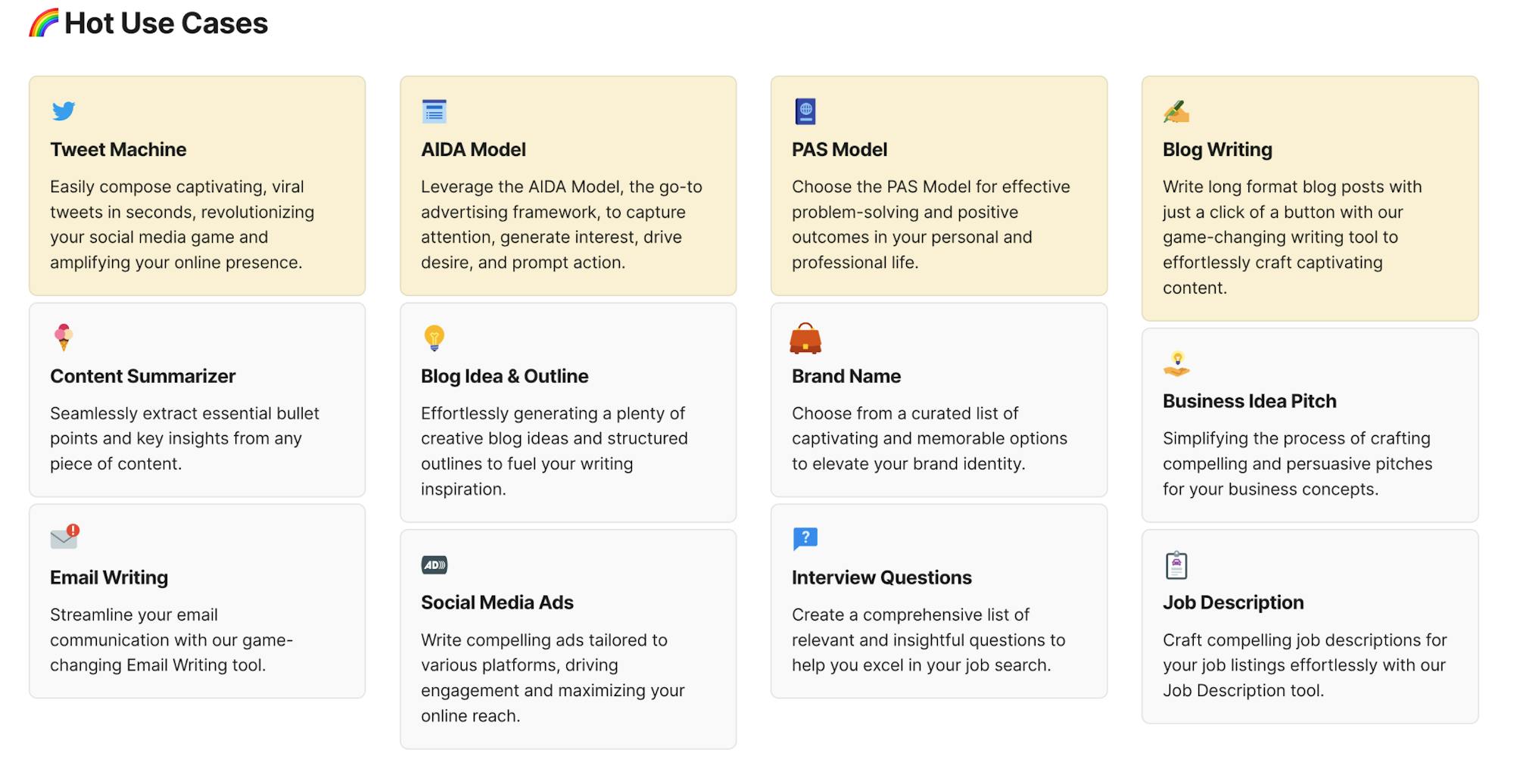Viewport: 1514px width, 784px height.
Task: Open the Blog Writing heading
Action: pyautogui.click(x=1217, y=150)
